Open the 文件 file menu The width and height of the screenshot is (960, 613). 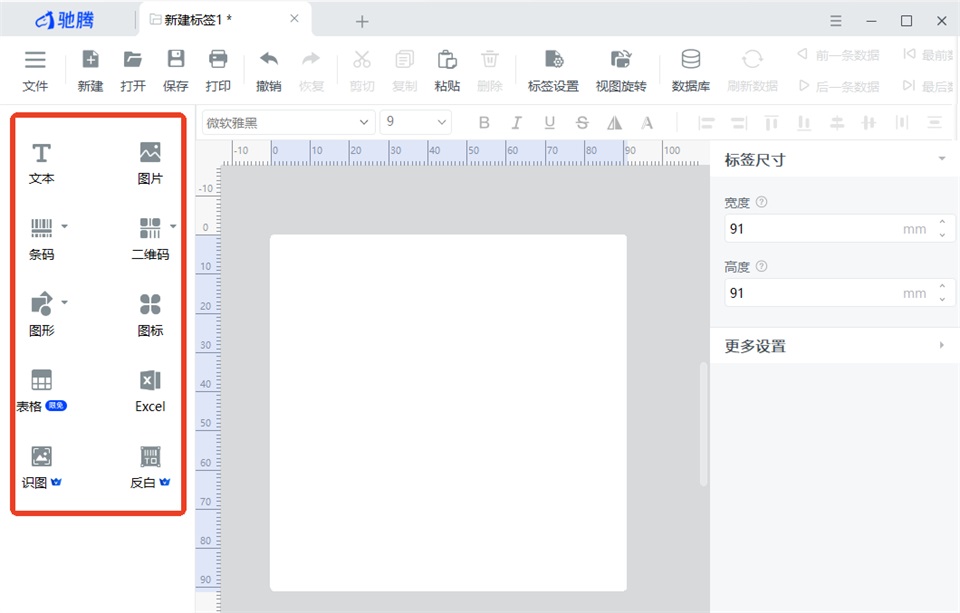[35, 70]
